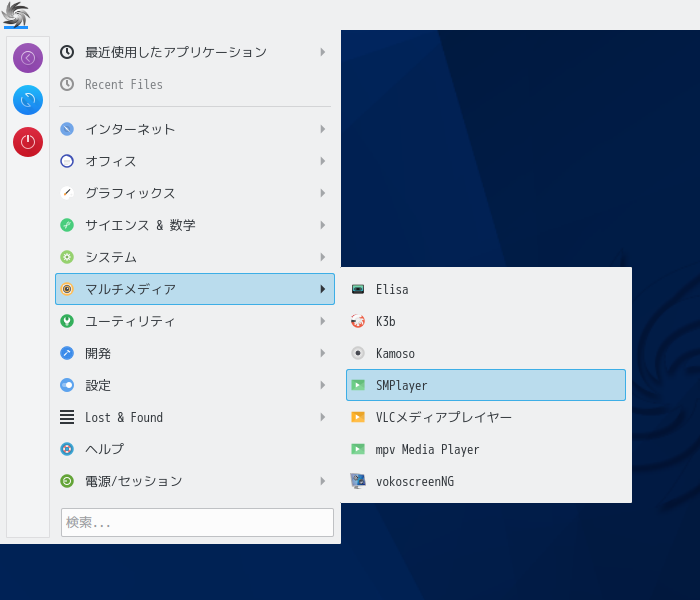This screenshot has height=600, width=700.
Task: Click the Elisa music player icon
Action: (x=358, y=289)
